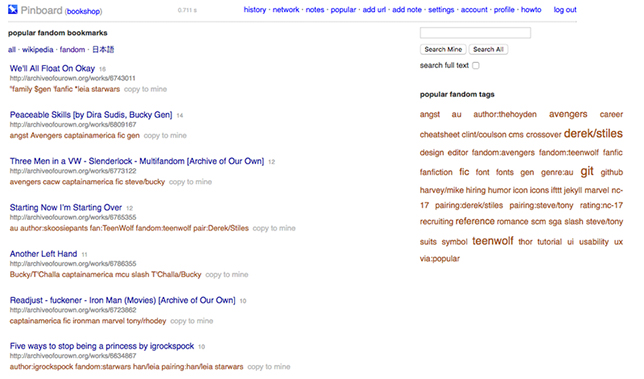Open 'Five ways to stop being a princess'
The image size is (644, 379).
[x=102, y=346]
